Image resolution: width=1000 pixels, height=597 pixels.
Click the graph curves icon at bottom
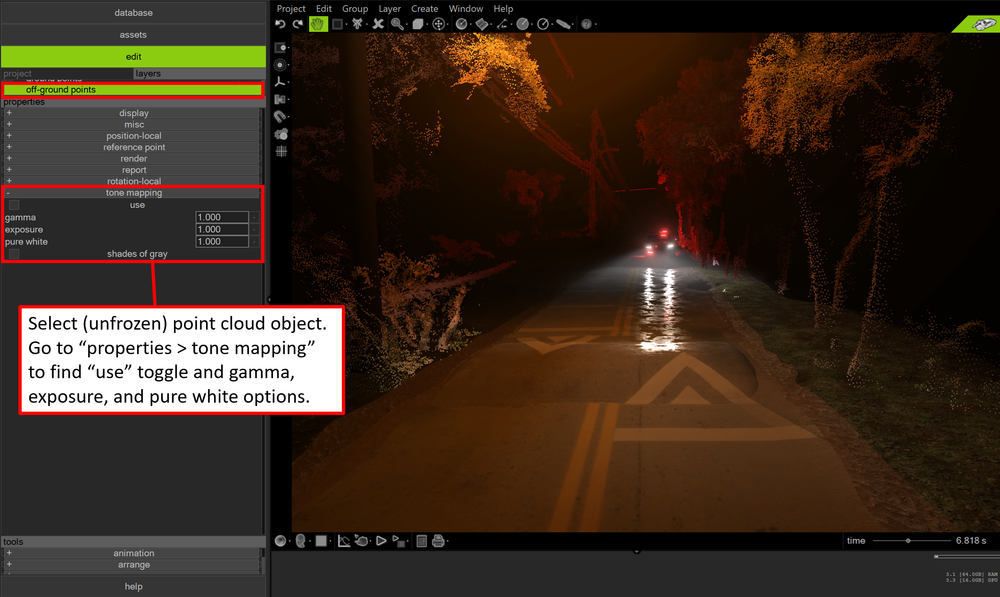pos(344,541)
